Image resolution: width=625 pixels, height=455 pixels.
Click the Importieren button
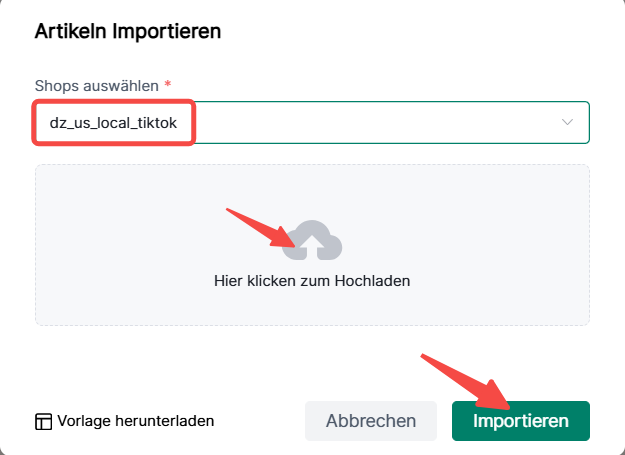(x=520, y=421)
